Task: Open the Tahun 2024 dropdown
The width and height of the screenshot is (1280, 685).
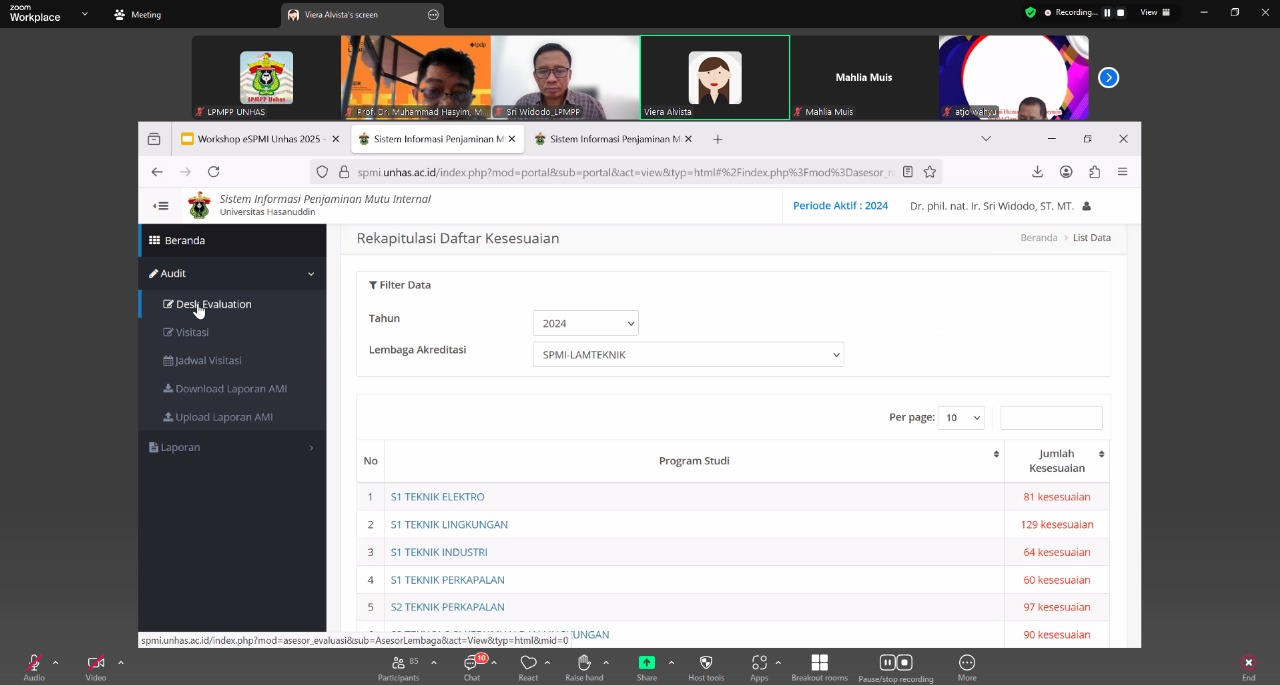Action: tap(585, 323)
